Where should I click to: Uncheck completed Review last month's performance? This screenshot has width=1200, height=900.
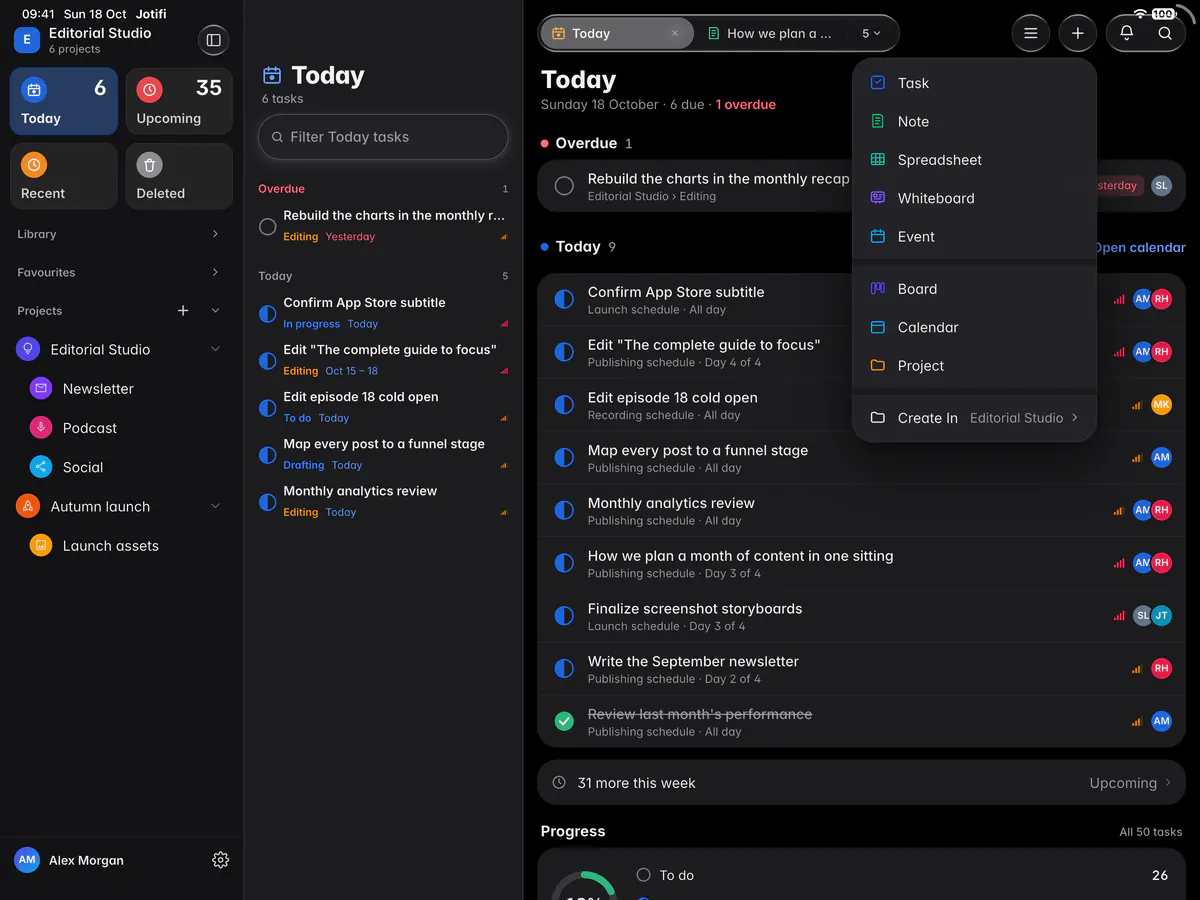click(564, 721)
